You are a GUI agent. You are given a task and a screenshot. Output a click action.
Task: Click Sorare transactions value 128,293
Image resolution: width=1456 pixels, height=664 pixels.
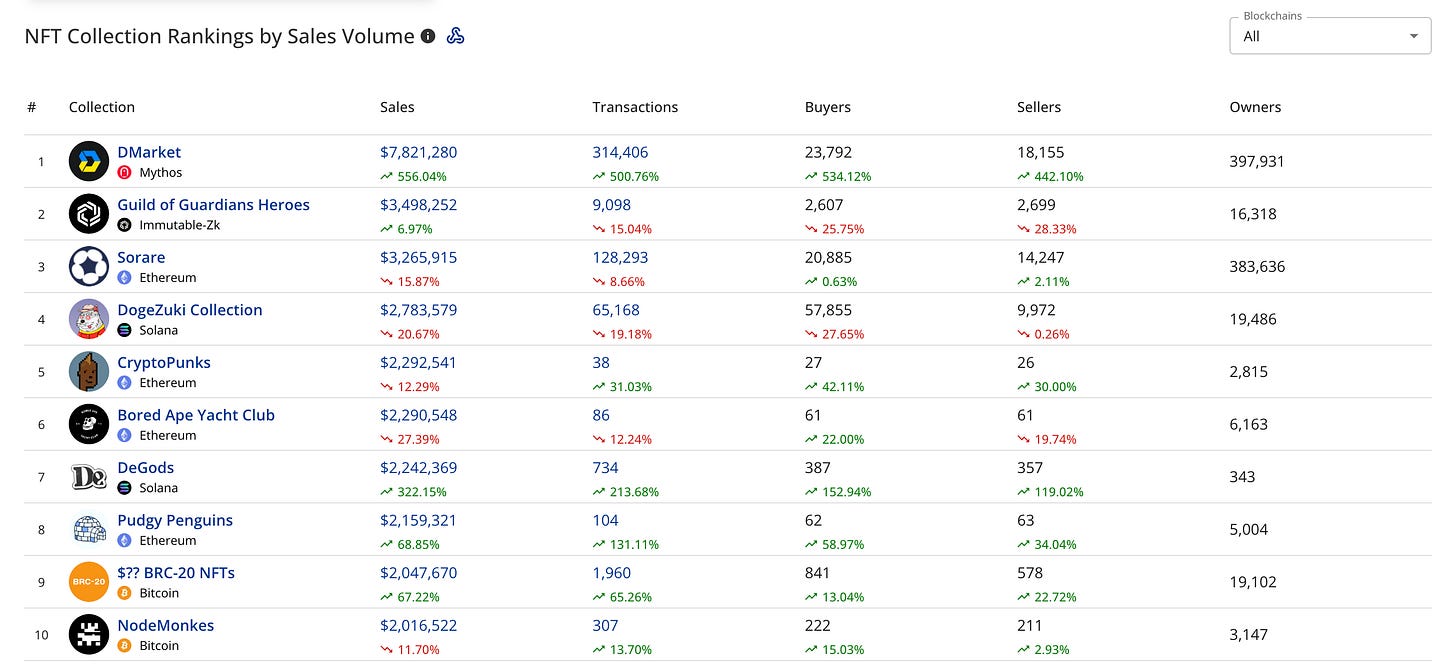click(620, 257)
